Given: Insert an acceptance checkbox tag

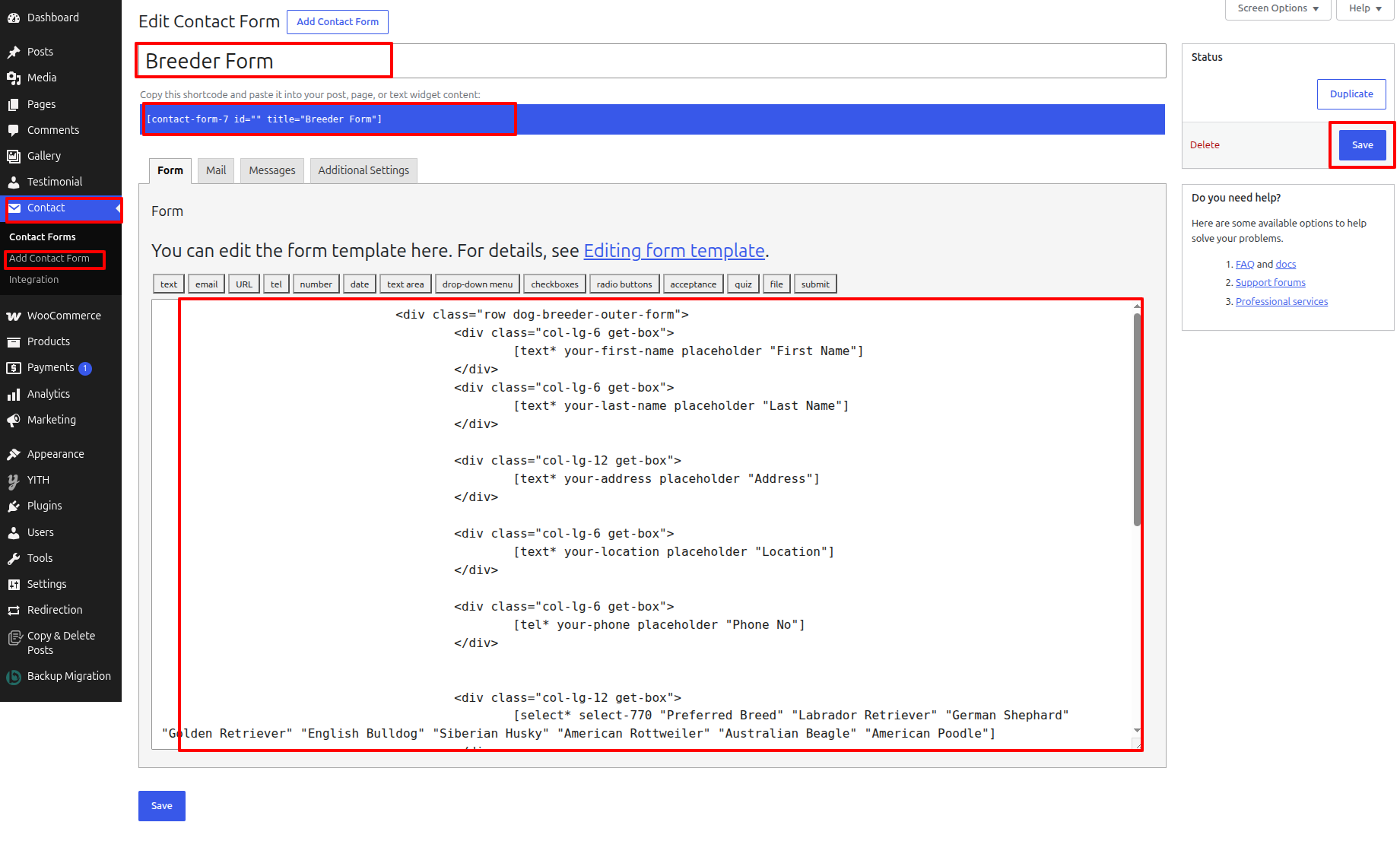Looking at the screenshot, I should [x=693, y=284].
